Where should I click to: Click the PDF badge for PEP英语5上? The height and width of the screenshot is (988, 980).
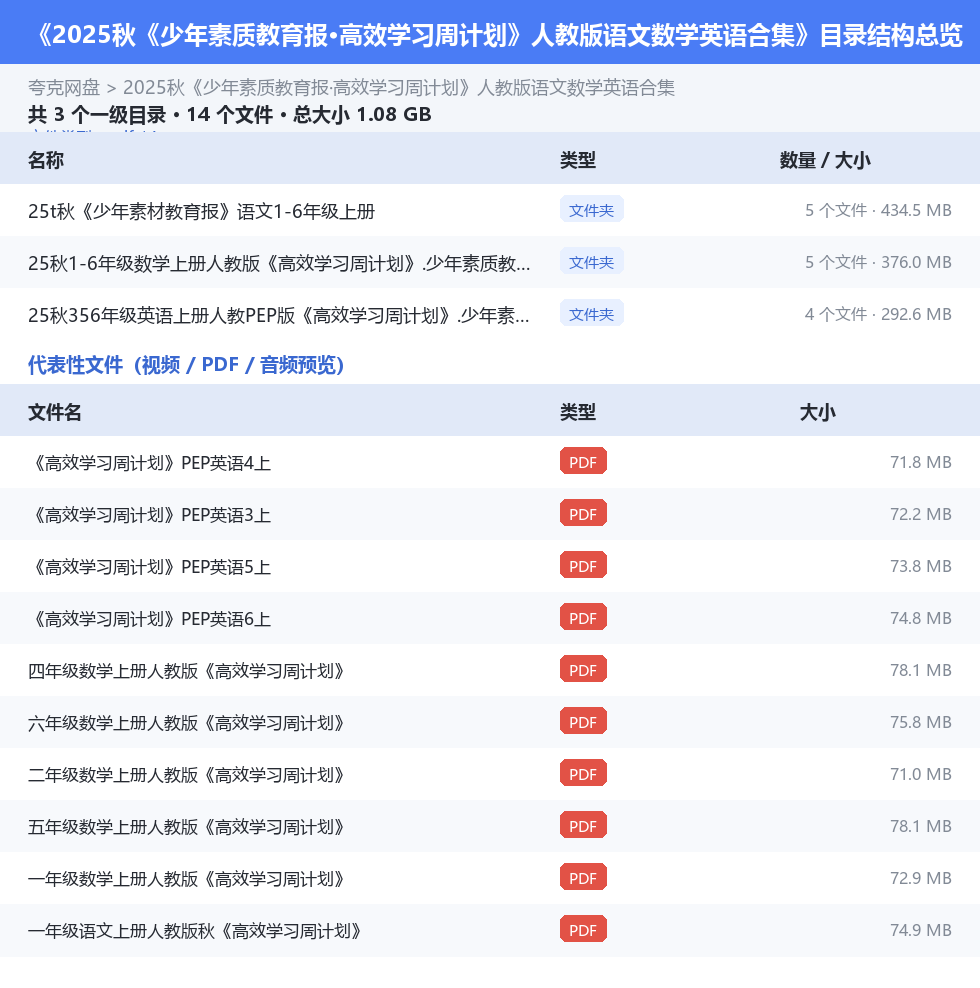click(583, 566)
